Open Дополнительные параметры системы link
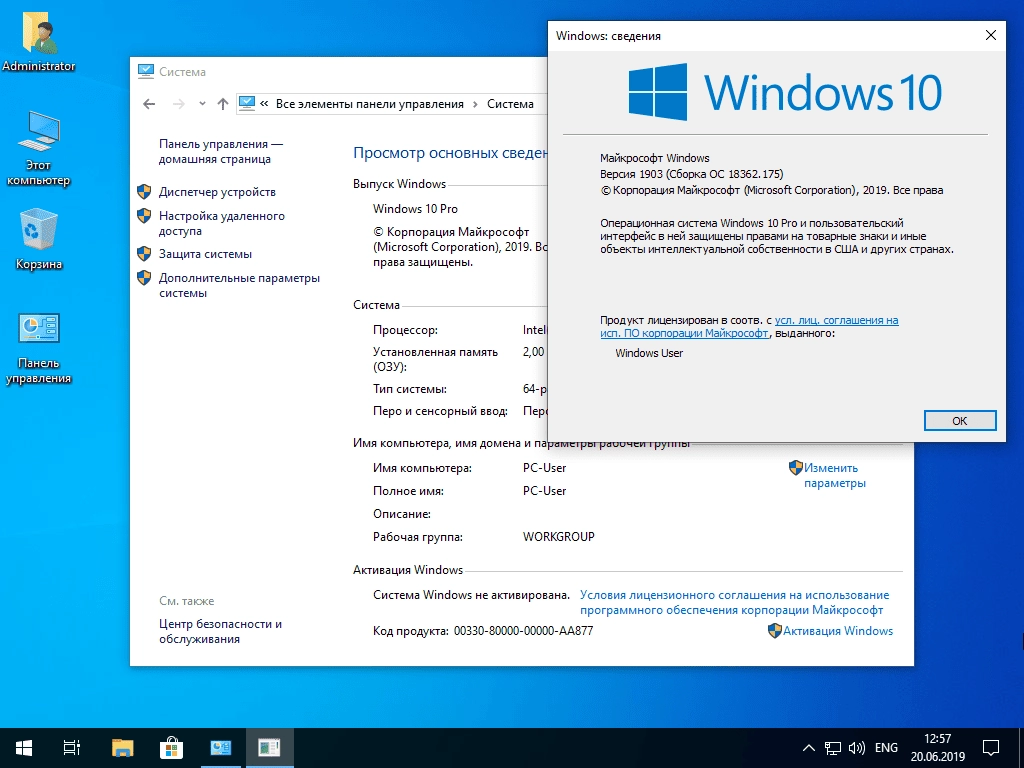This screenshot has height=768, width=1024. (239, 285)
